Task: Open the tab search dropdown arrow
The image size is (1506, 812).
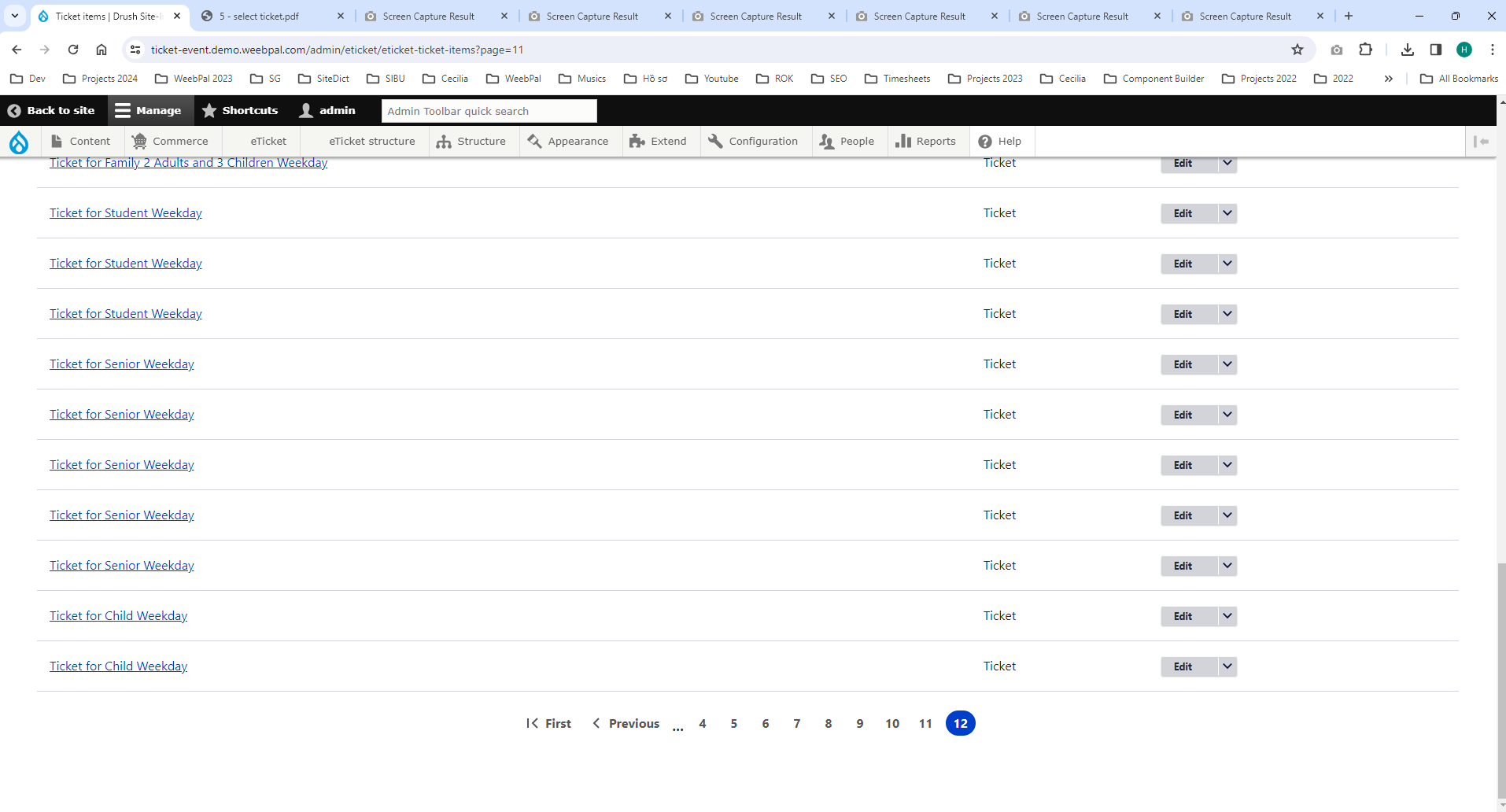Action: pos(15,16)
